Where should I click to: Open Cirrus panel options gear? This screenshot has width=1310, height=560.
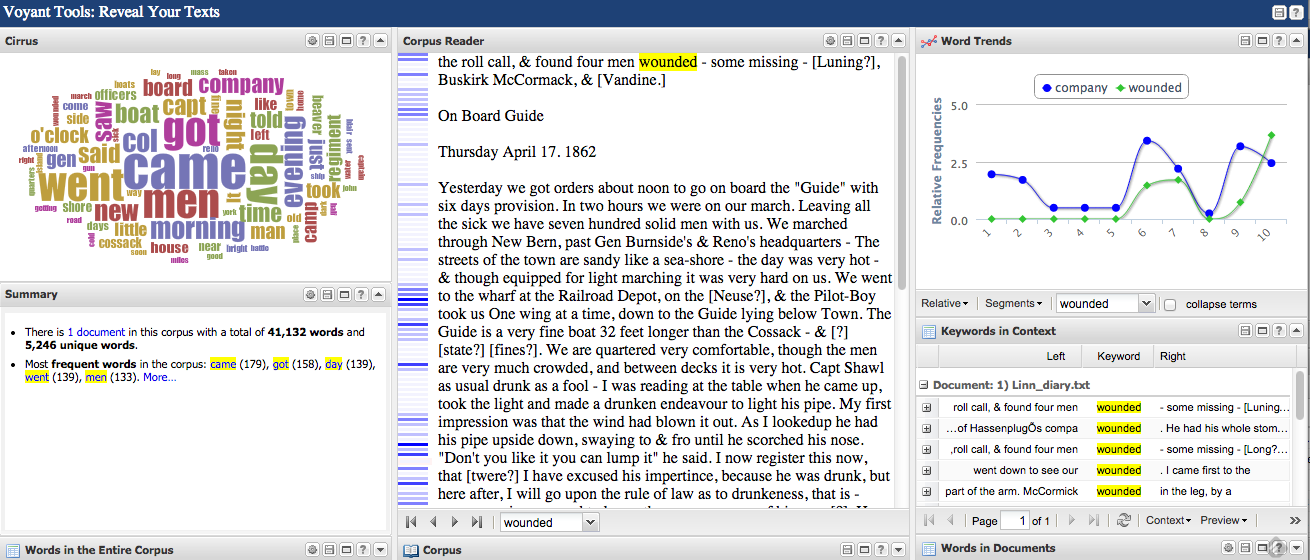[312, 41]
